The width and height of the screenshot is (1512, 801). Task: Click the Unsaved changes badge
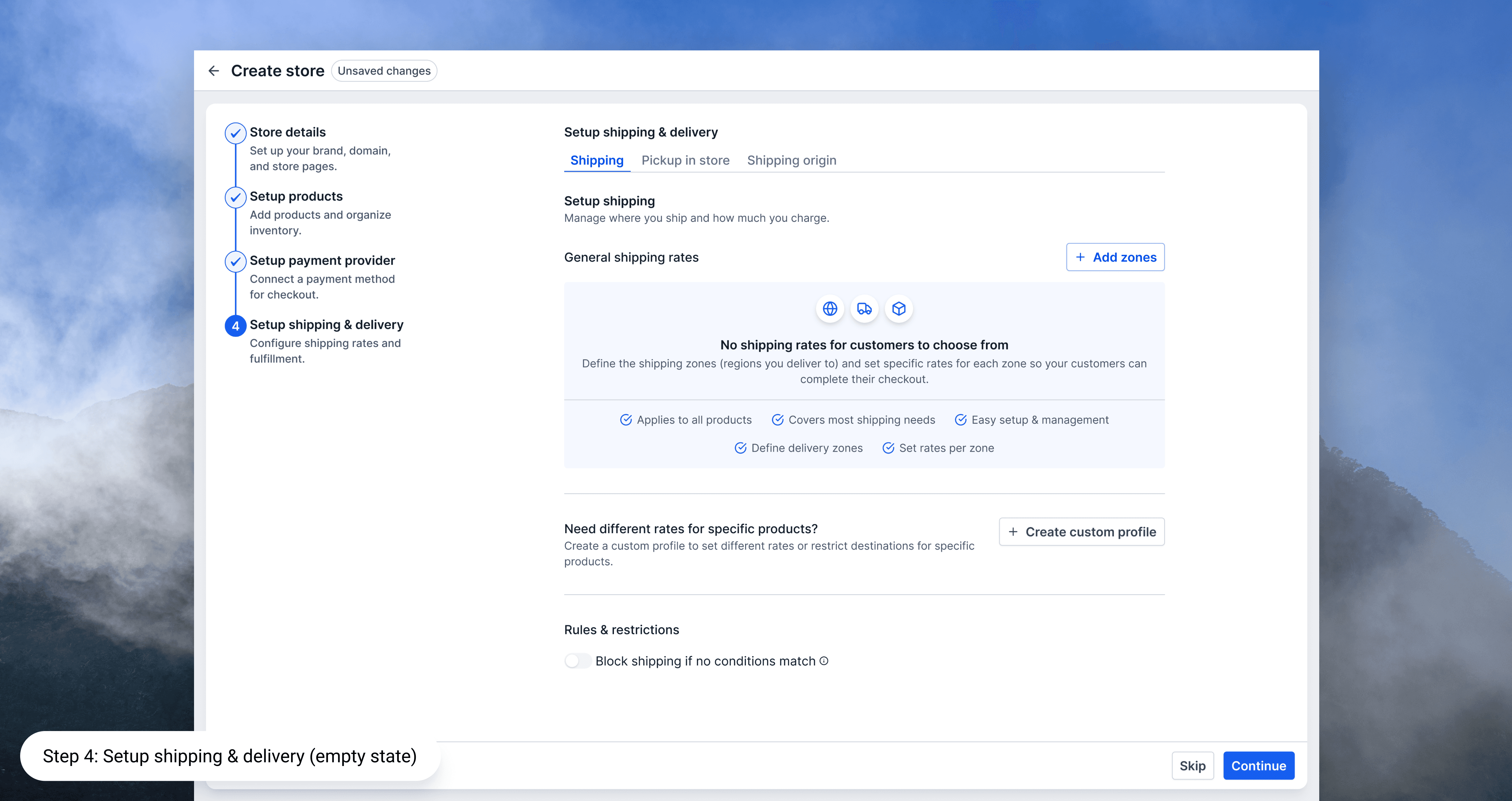tap(384, 71)
